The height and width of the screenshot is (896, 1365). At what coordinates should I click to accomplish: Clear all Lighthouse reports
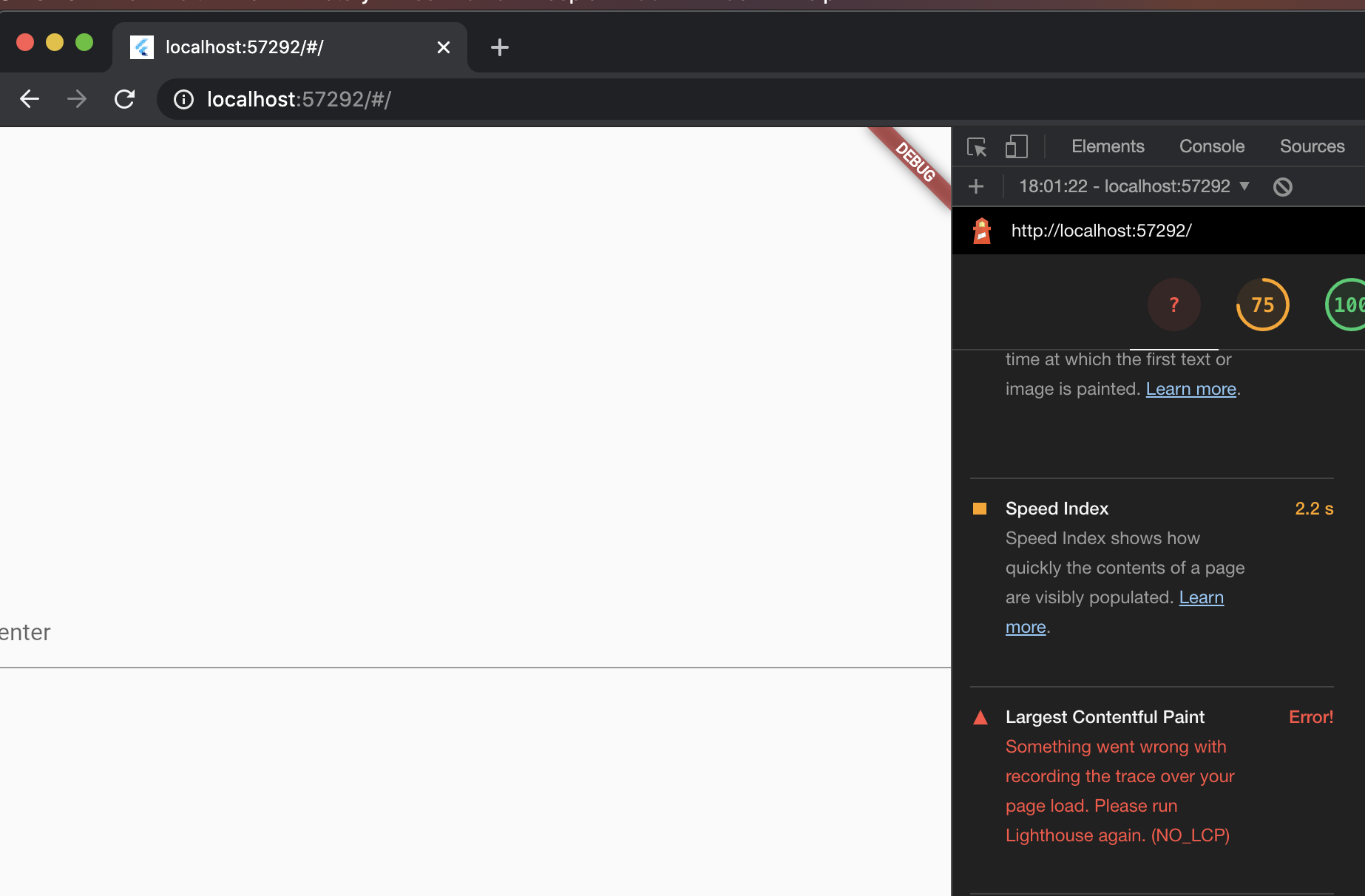tap(1283, 186)
